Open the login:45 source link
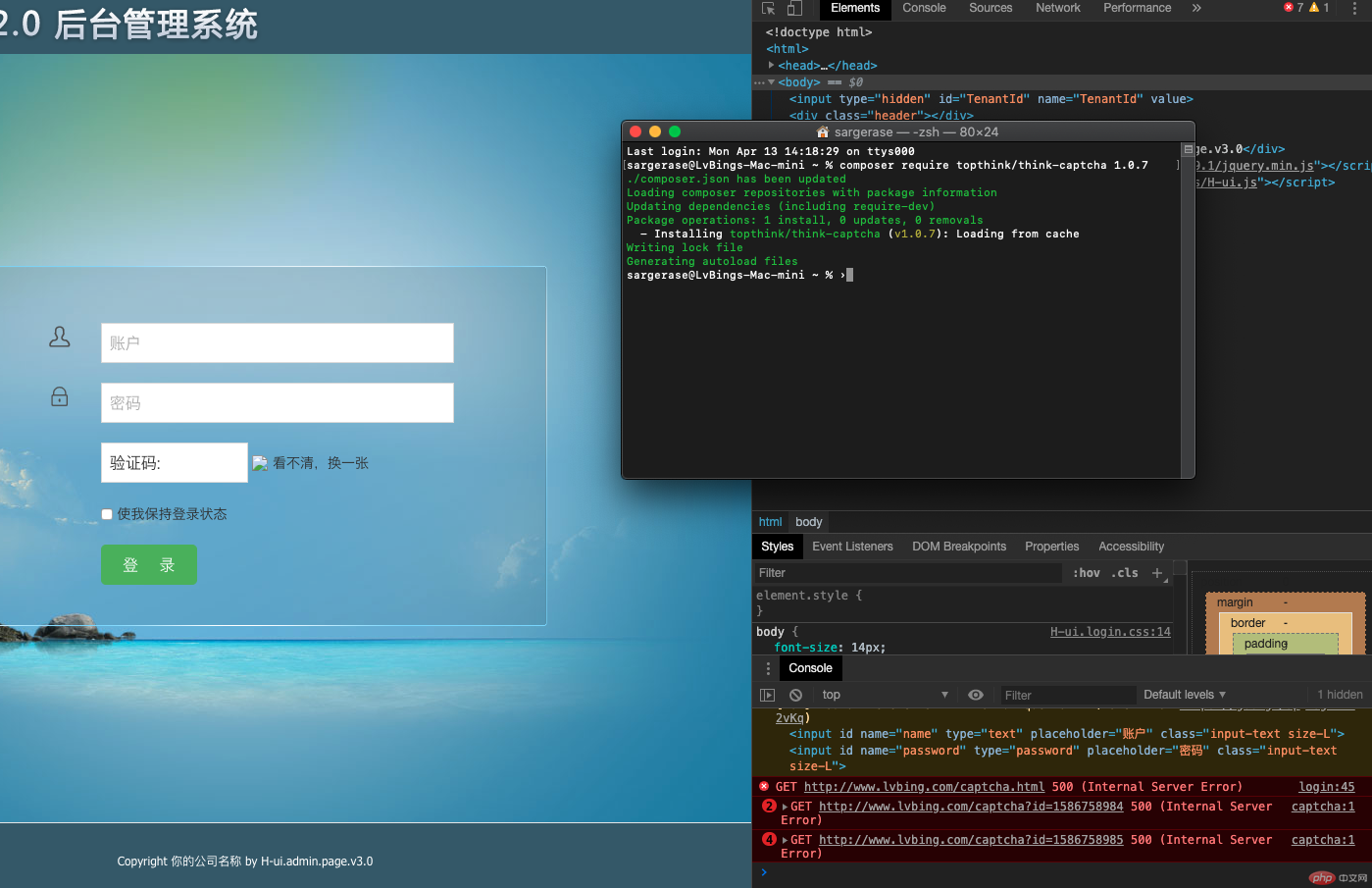 pyautogui.click(x=1327, y=787)
